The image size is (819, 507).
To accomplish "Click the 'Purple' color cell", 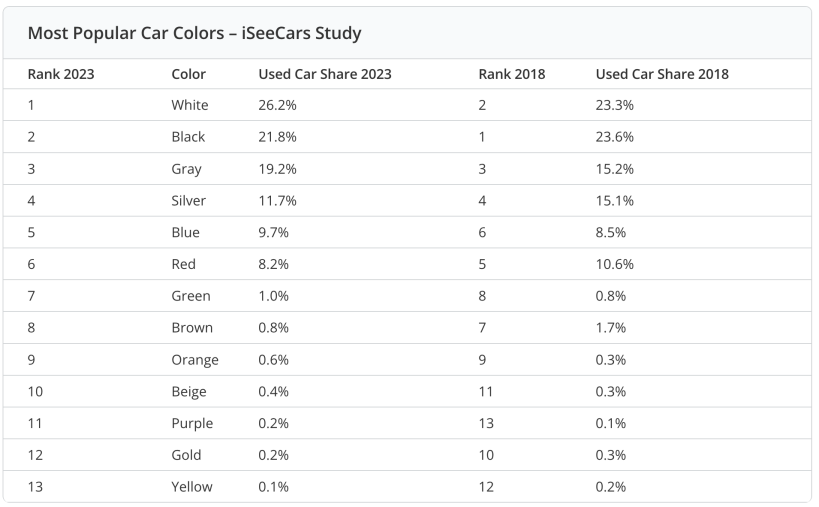I will [193, 423].
